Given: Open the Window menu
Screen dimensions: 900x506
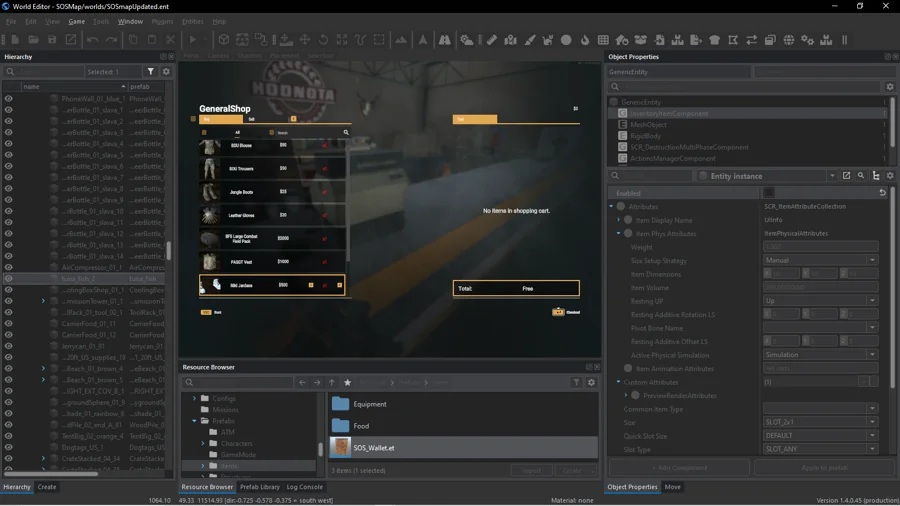Looking at the screenshot, I should click(x=130, y=21).
